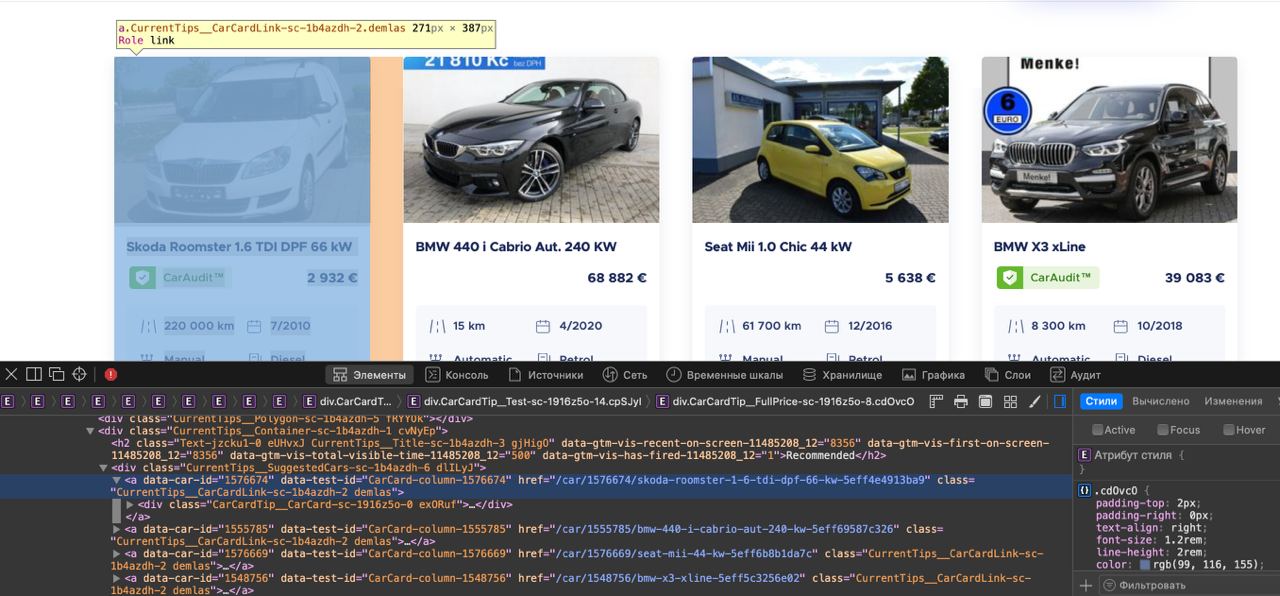Viewport: 1280px width, 596px height.
Task: Click the print media styles printer icon
Action: coord(961,401)
